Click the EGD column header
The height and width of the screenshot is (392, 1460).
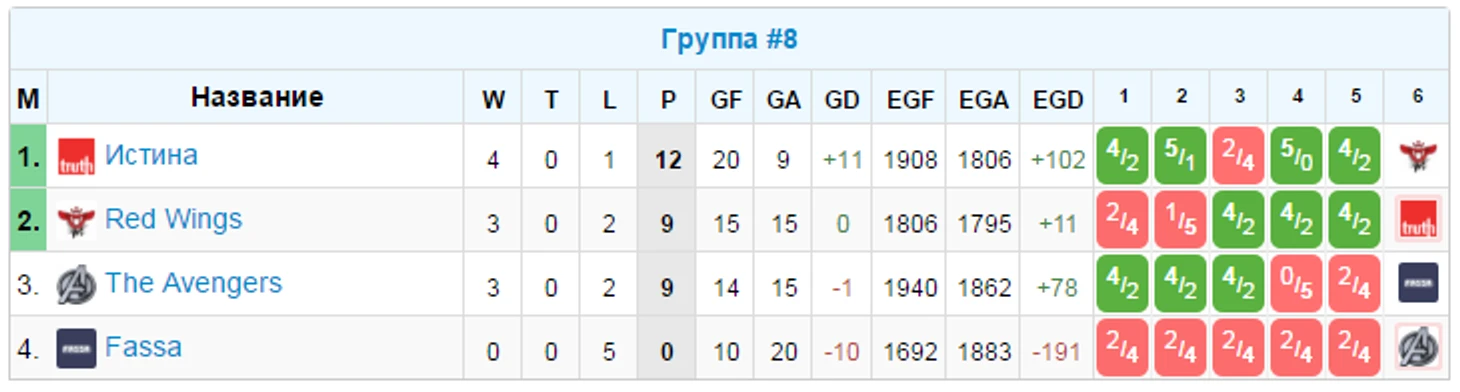1058,99
